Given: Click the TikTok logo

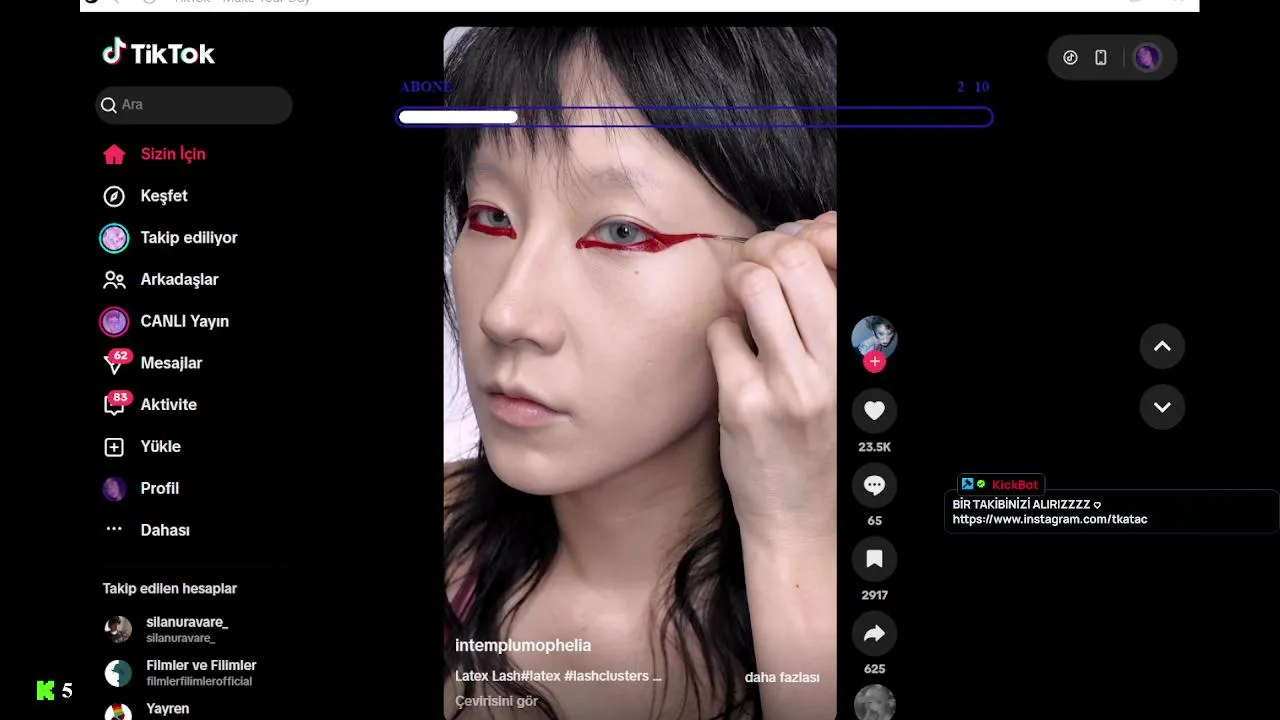Looking at the screenshot, I should [x=158, y=53].
